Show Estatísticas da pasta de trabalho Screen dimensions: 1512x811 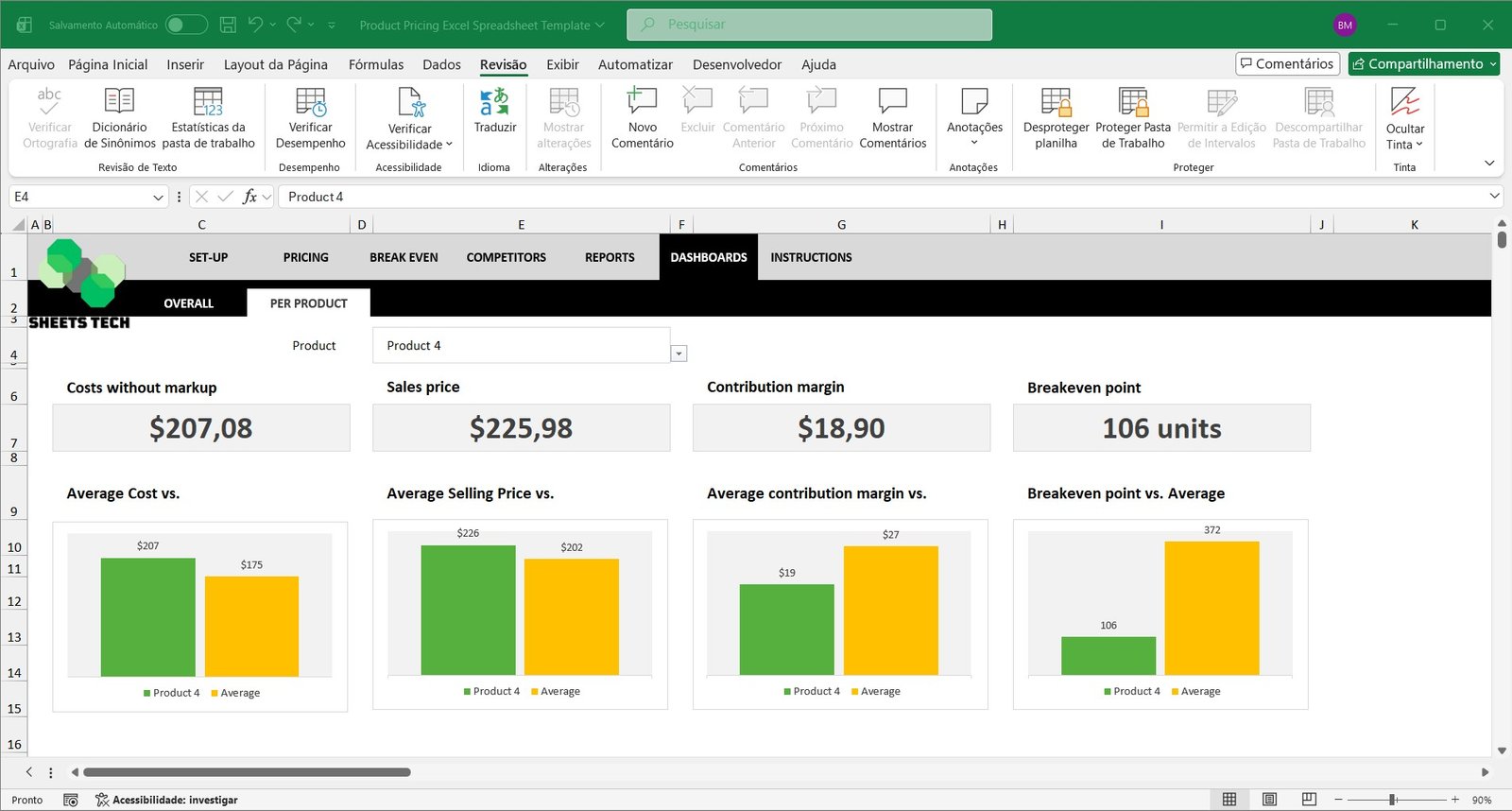(x=208, y=118)
